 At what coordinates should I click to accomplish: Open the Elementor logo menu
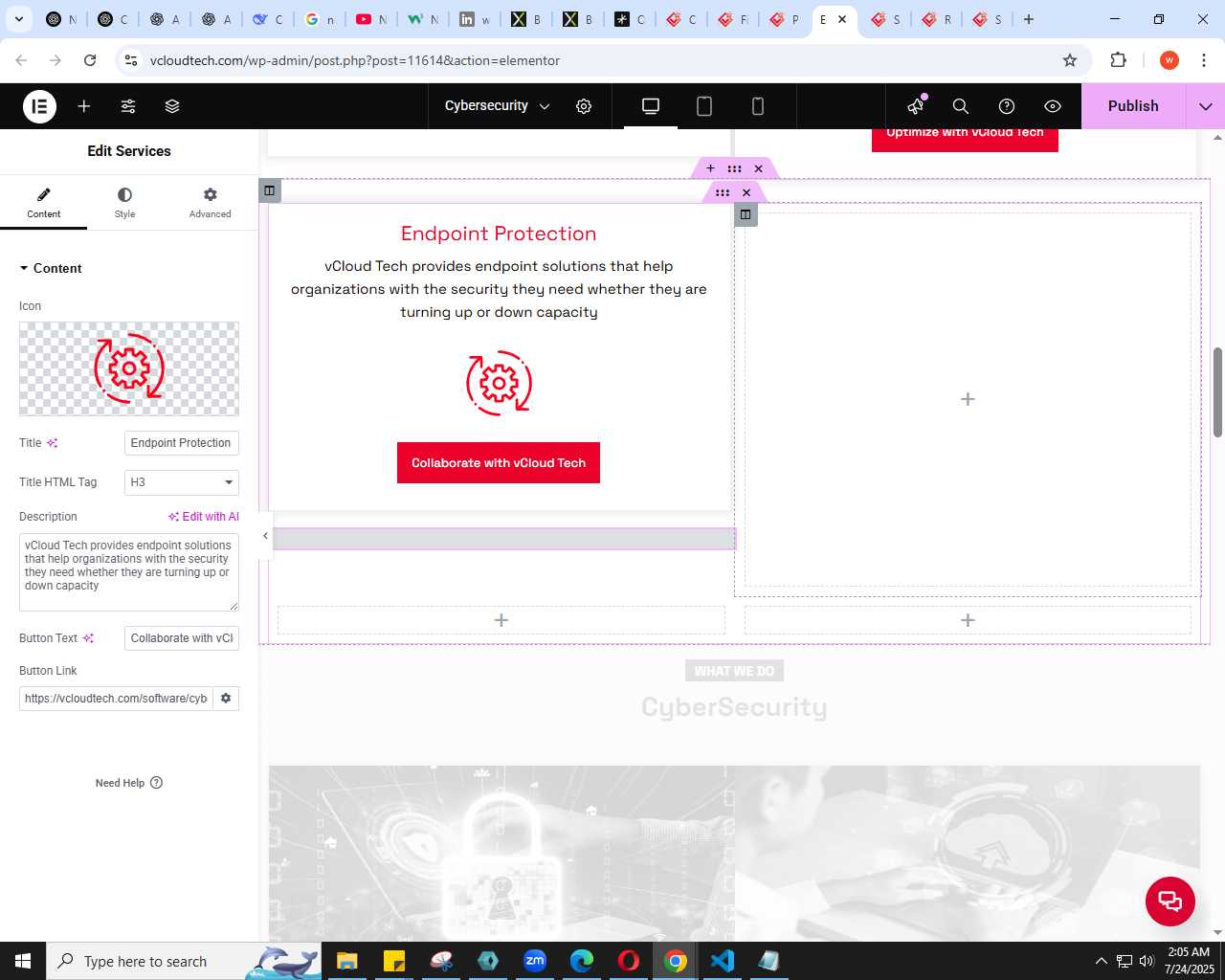point(39,106)
